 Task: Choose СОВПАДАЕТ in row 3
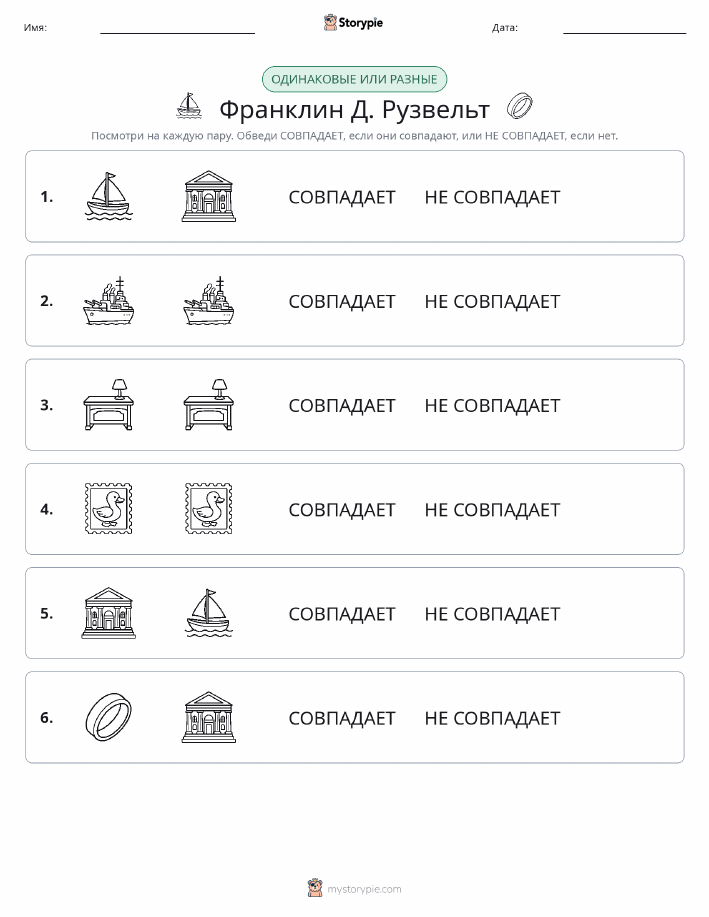tap(342, 406)
